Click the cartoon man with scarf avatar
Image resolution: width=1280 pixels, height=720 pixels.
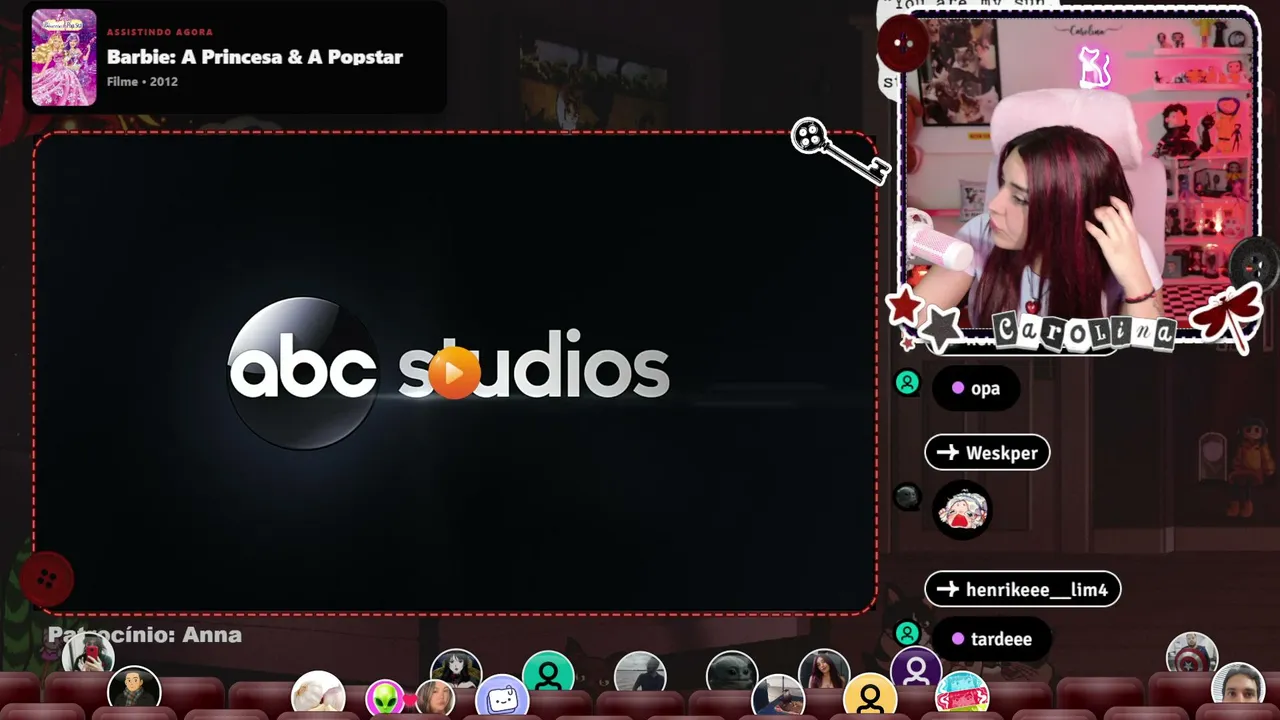[x=134, y=691]
